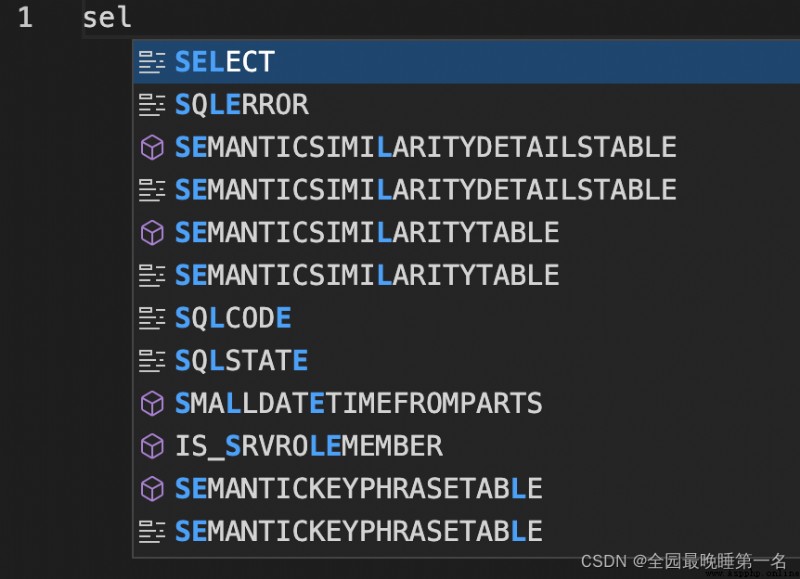Click keyword icon beside SQLERROR
The width and height of the screenshot is (800, 579).
point(152,105)
